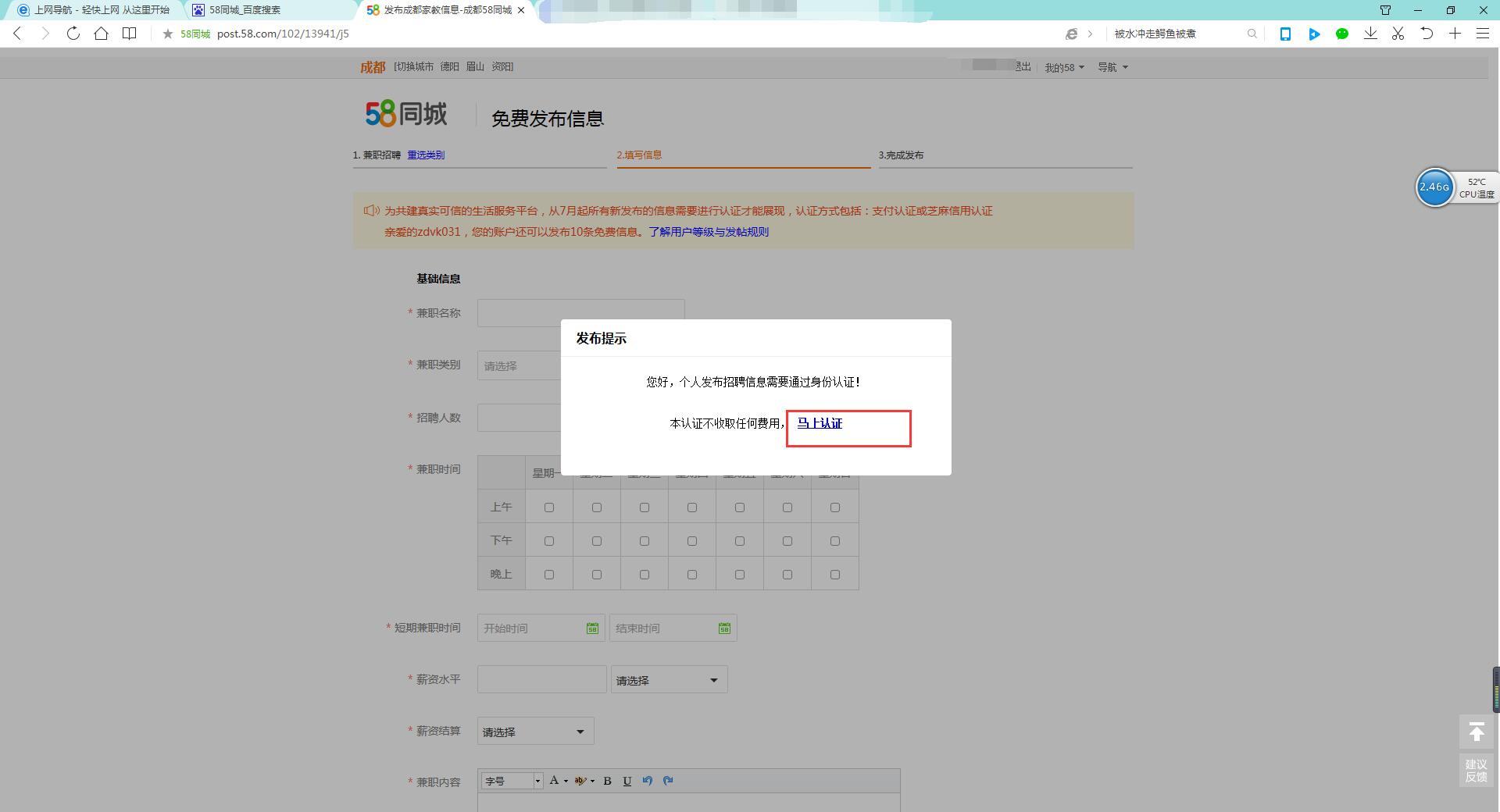Click the search magnifier icon
The height and width of the screenshot is (812, 1500).
(1252, 34)
